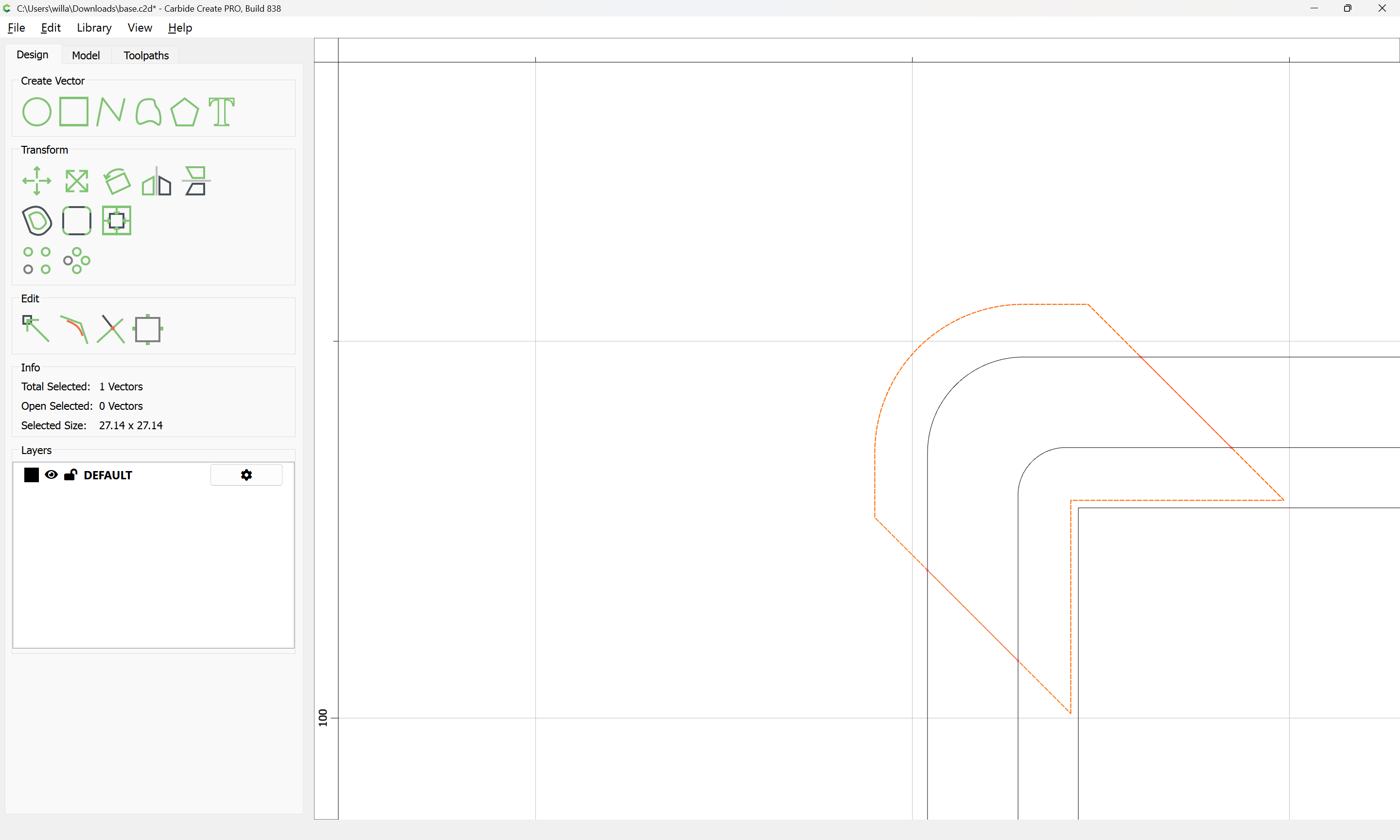Select the Circle vector tool

pyautogui.click(x=37, y=111)
